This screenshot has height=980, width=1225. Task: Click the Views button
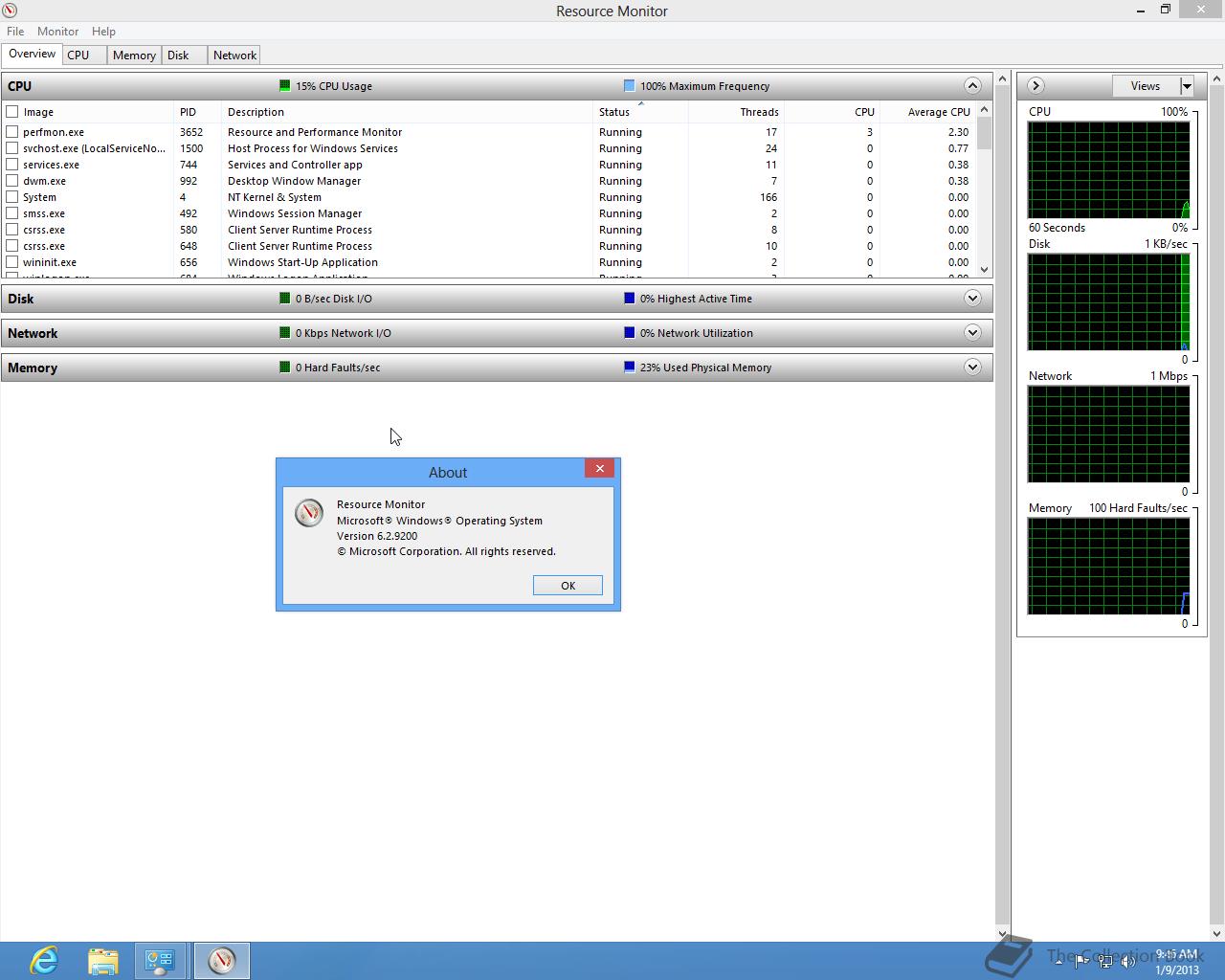pos(1146,85)
